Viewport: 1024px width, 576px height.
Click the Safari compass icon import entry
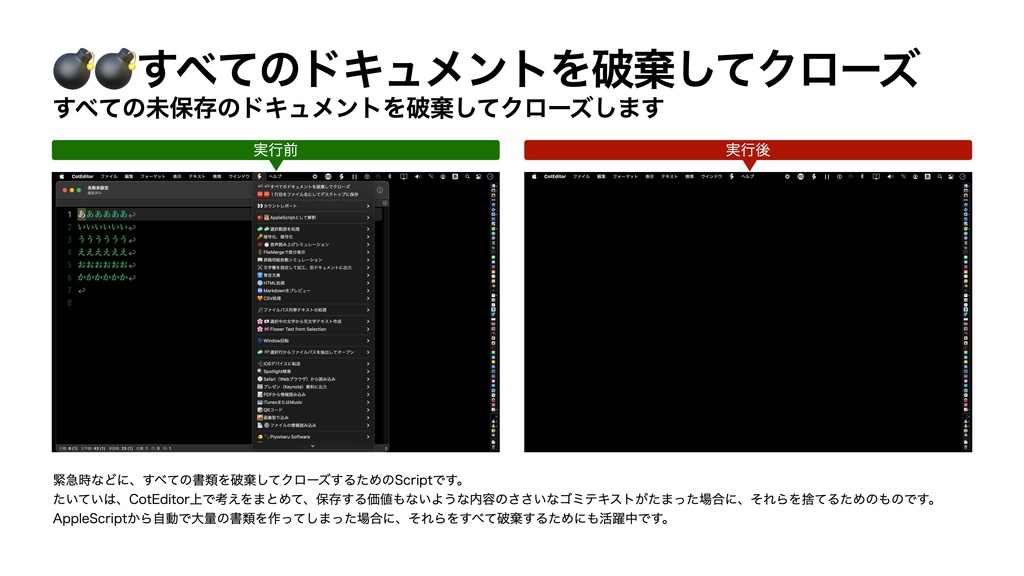pyautogui.click(x=260, y=378)
